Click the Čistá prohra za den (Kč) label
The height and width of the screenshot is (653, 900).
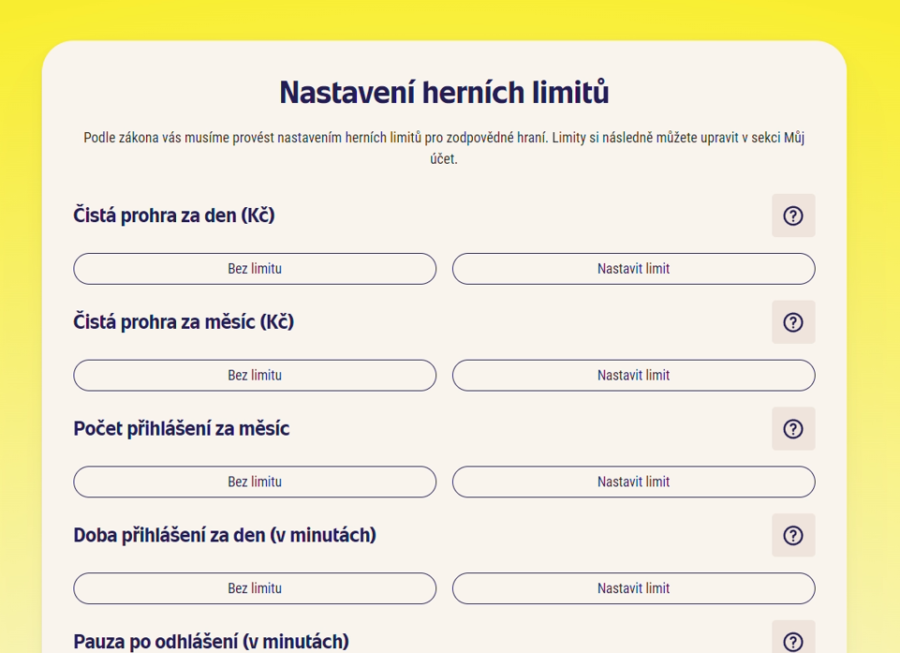(x=174, y=215)
